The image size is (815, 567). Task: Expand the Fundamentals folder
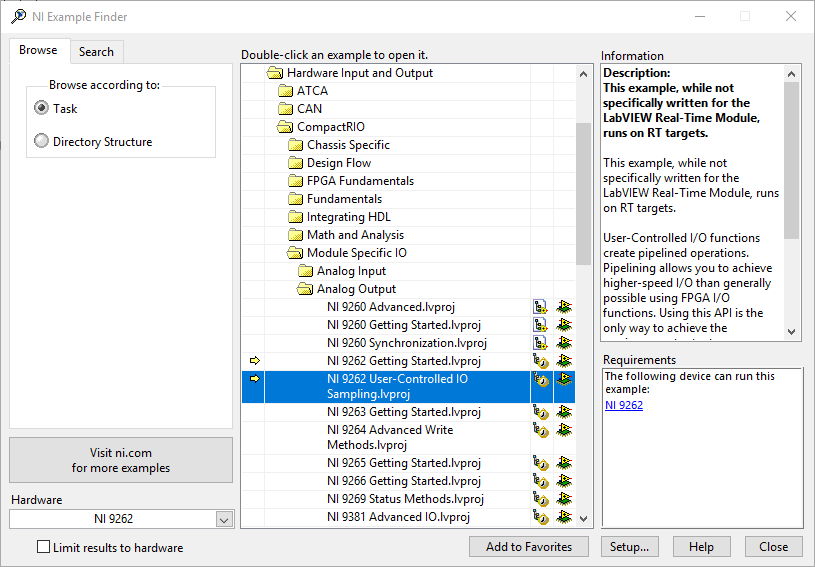coord(295,199)
